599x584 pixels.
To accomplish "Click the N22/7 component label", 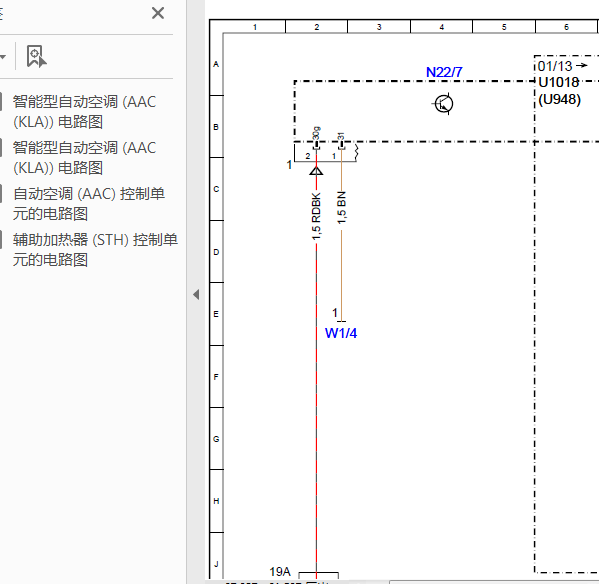I will click(444, 72).
